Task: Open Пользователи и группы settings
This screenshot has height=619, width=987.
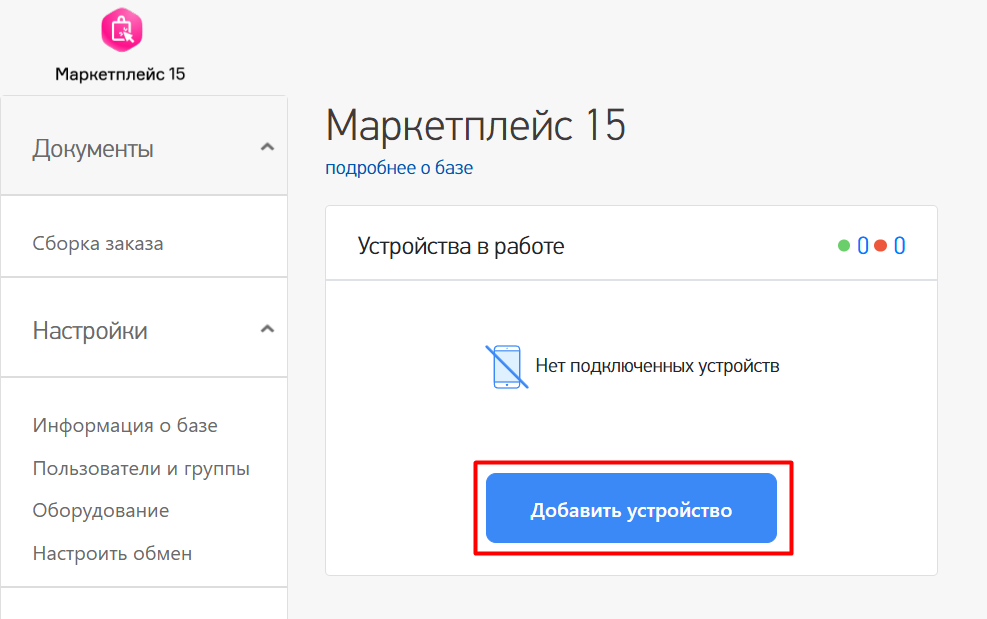Action: pyautogui.click(x=142, y=467)
